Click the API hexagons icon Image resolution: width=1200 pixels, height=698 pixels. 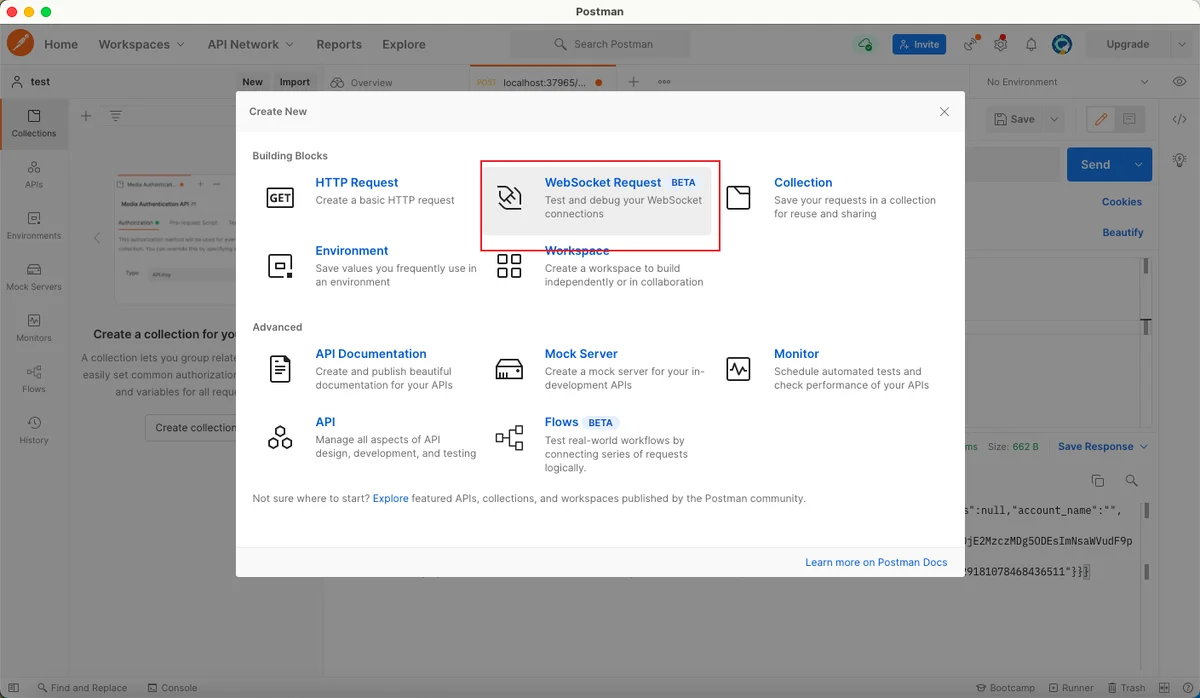point(280,437)
